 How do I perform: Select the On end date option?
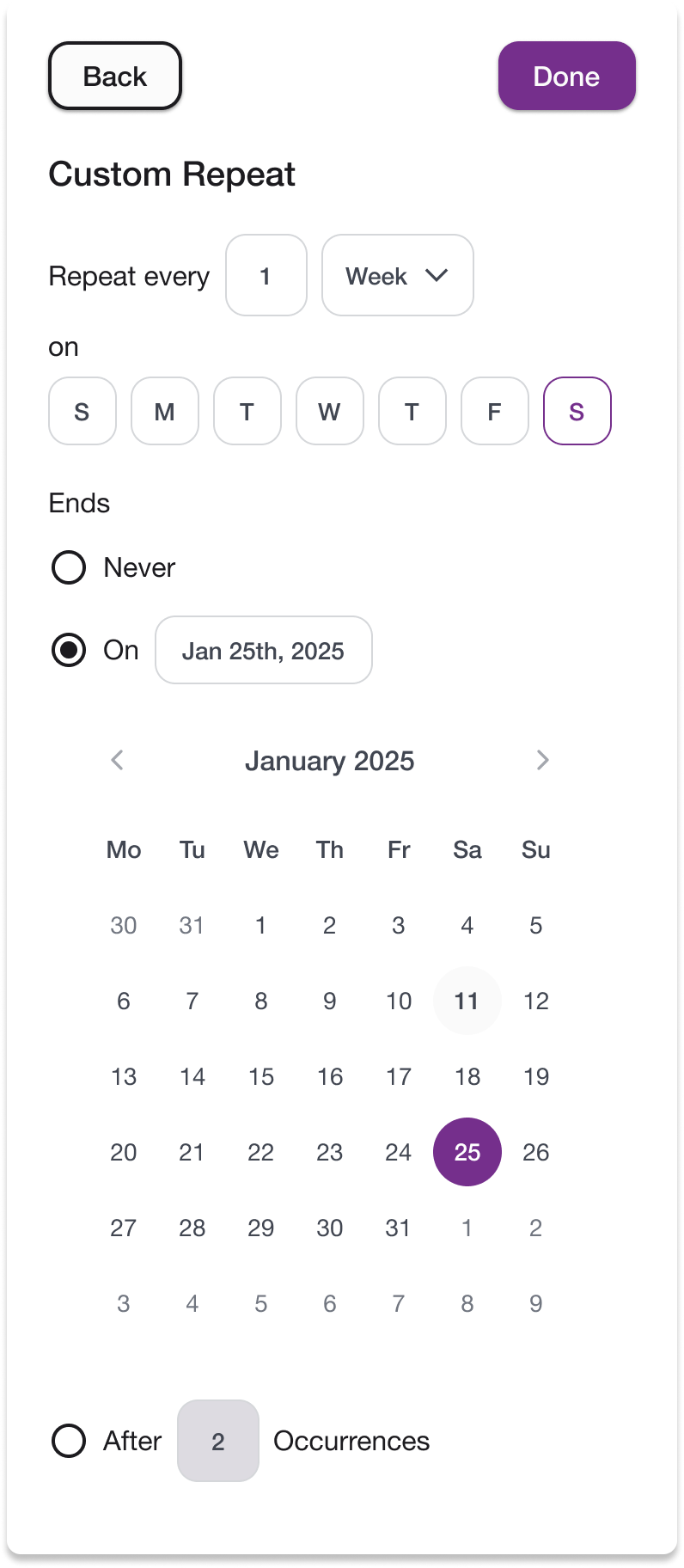pos(68,650)
